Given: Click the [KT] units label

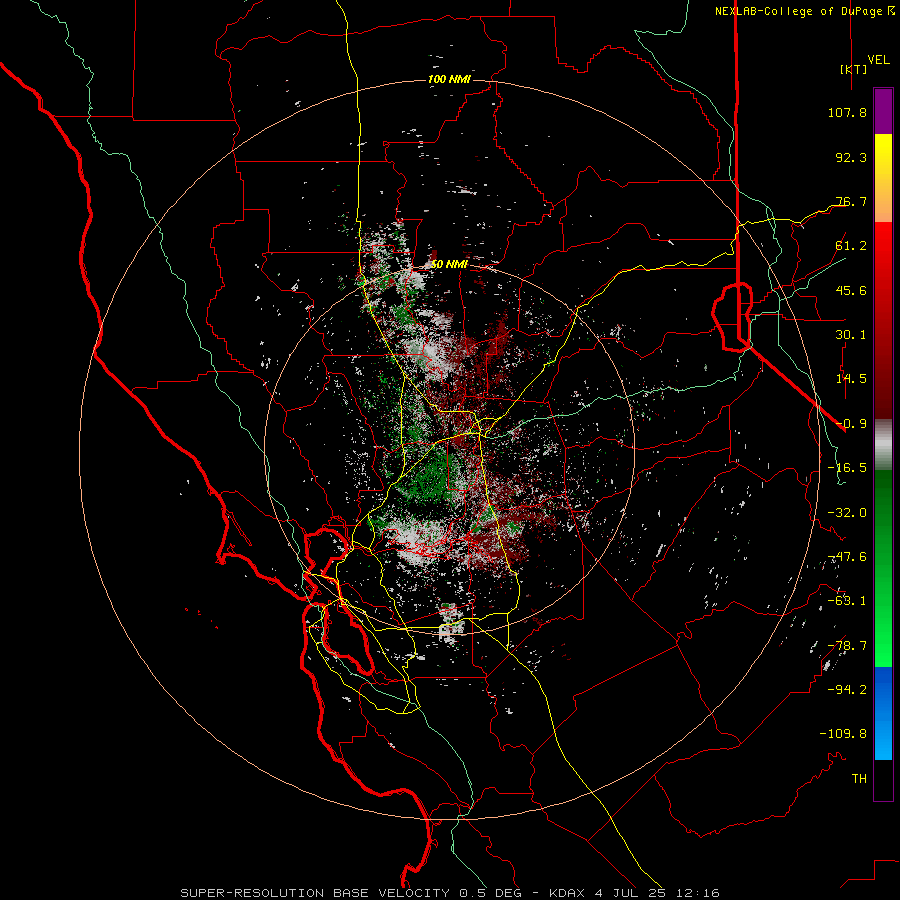Looking at the screenshot, I should (x=854, y=69).
